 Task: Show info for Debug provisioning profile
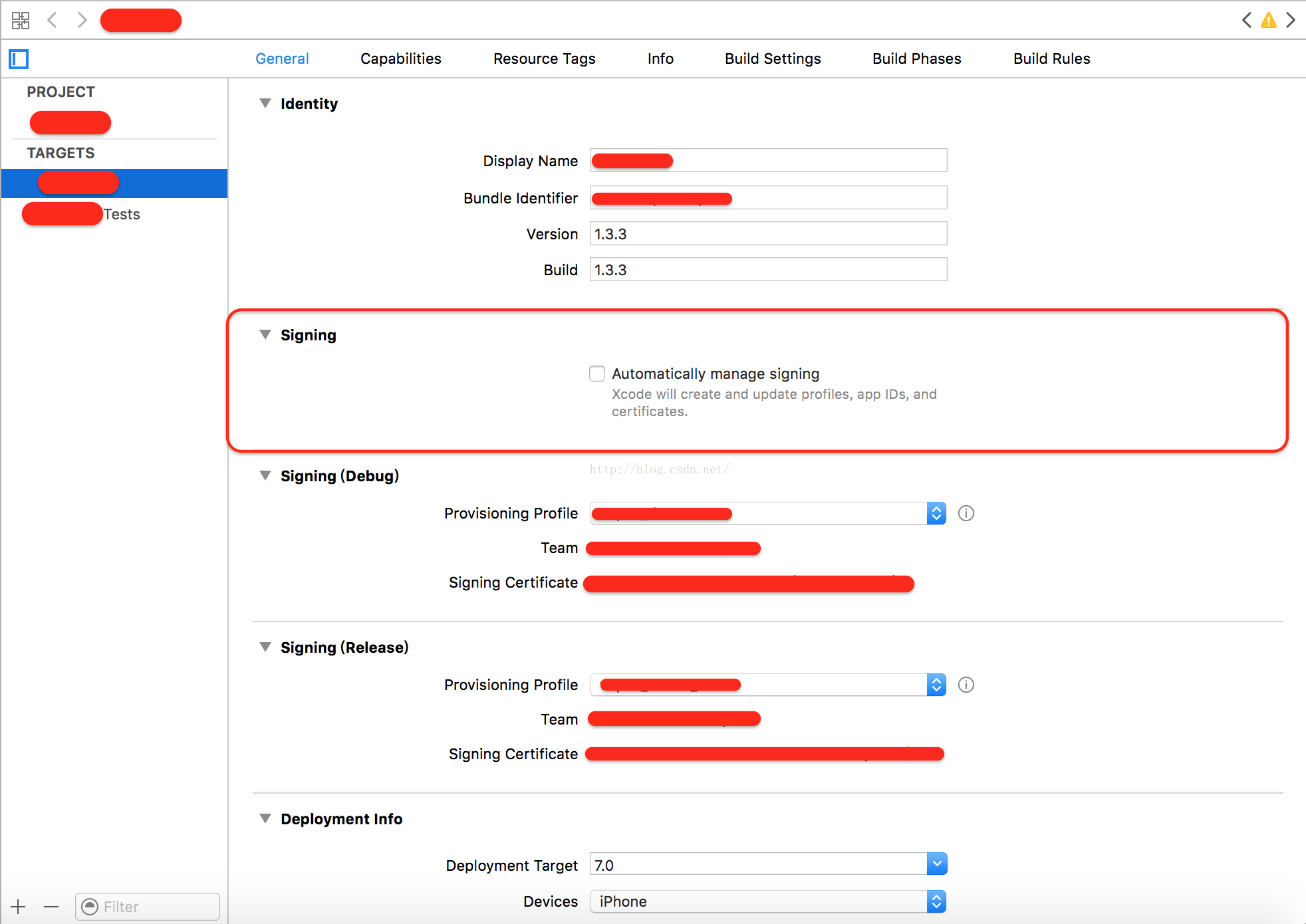[966, 513]
